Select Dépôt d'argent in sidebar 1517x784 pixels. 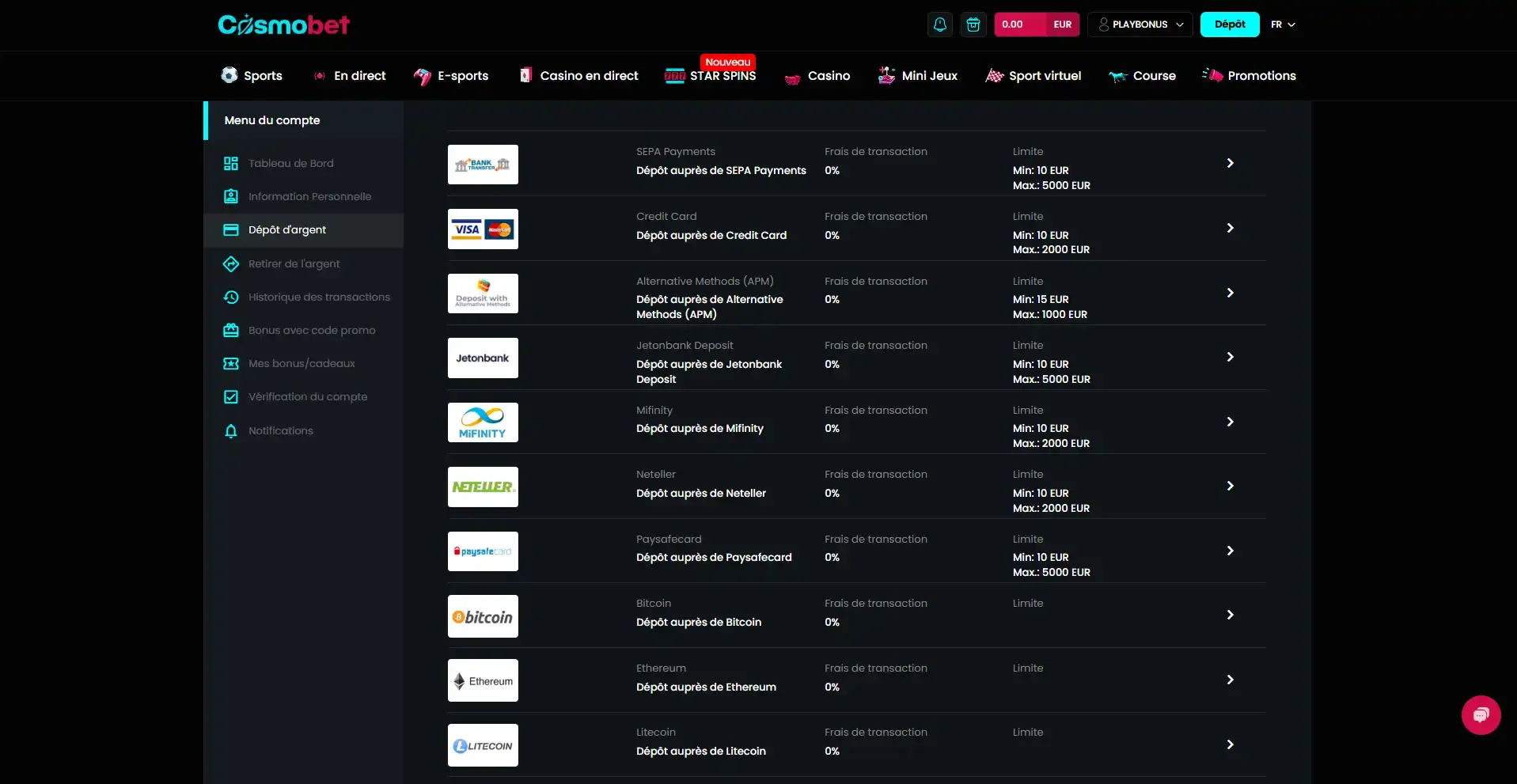tap(304, 230)
